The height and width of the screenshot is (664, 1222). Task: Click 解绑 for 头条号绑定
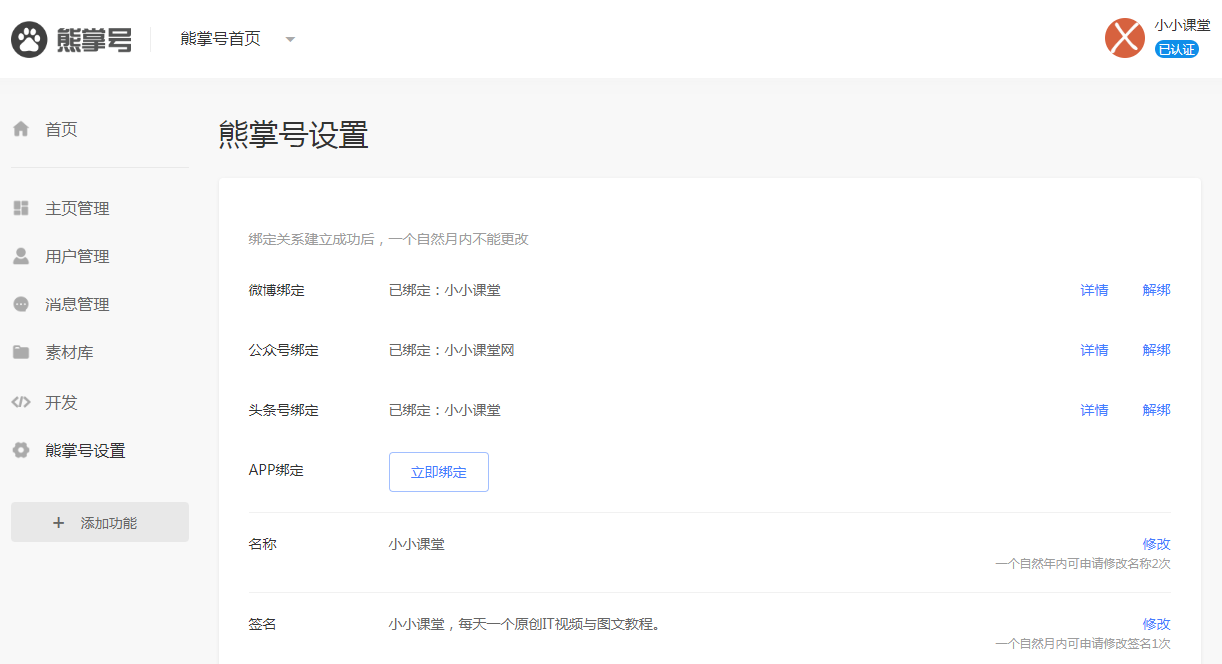pos(1157,410)
